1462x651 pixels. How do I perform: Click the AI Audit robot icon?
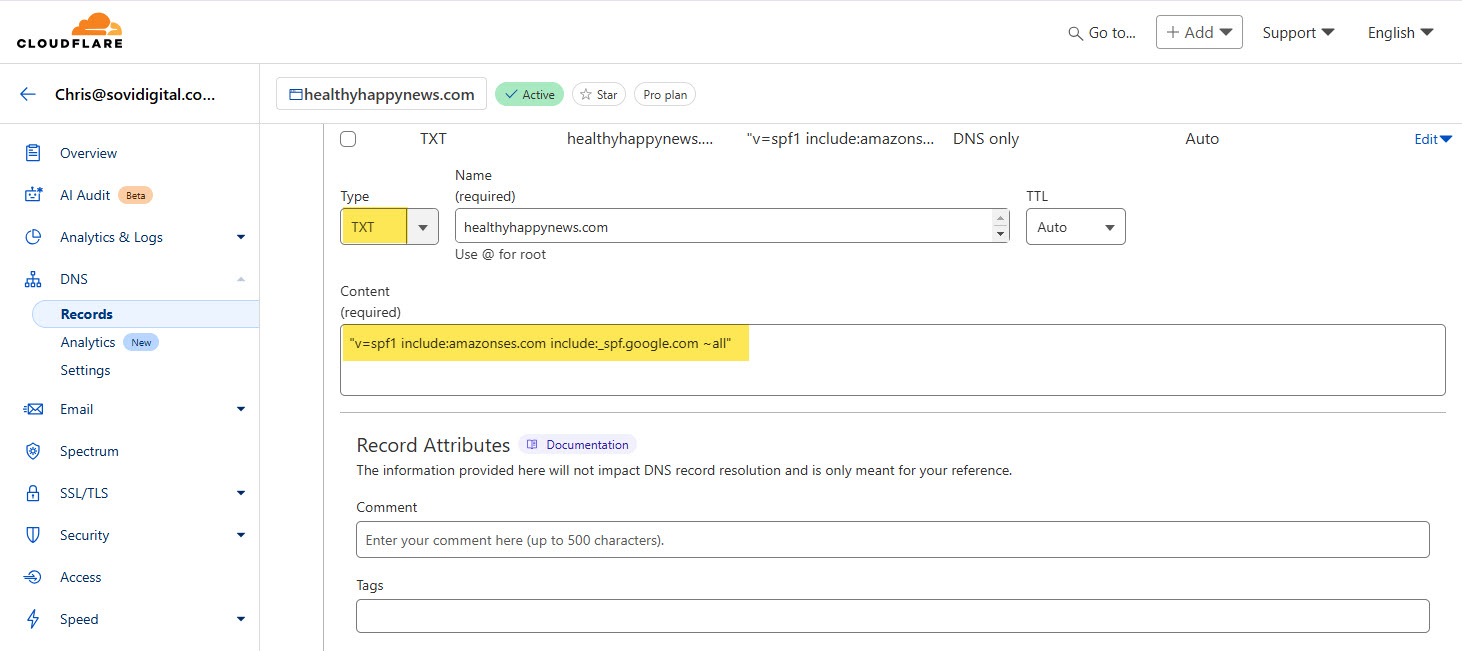tap(33, 195)
